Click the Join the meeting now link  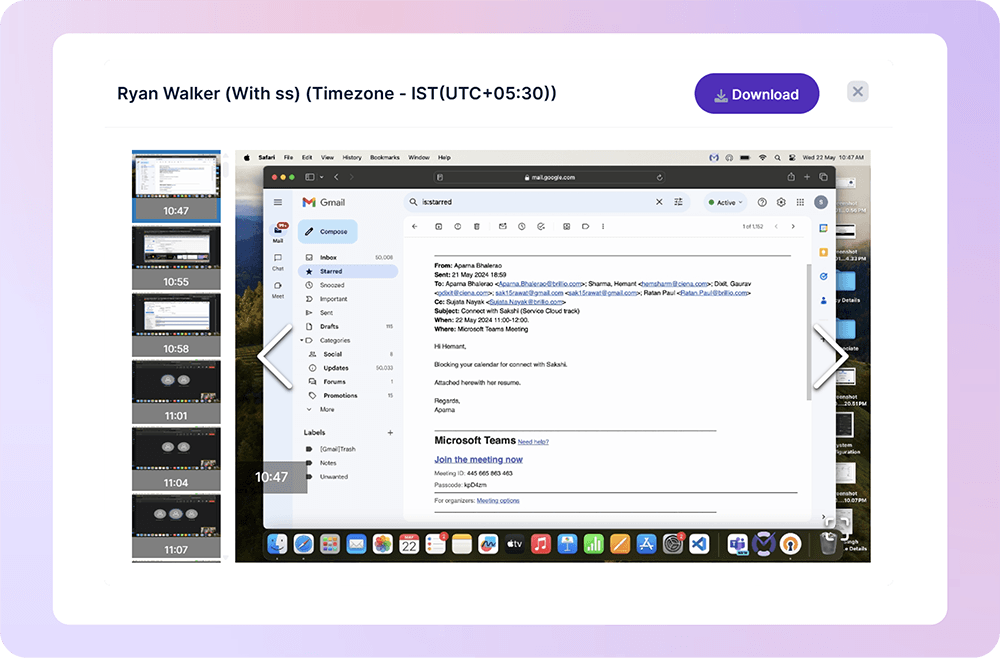[x=478, y=459]
